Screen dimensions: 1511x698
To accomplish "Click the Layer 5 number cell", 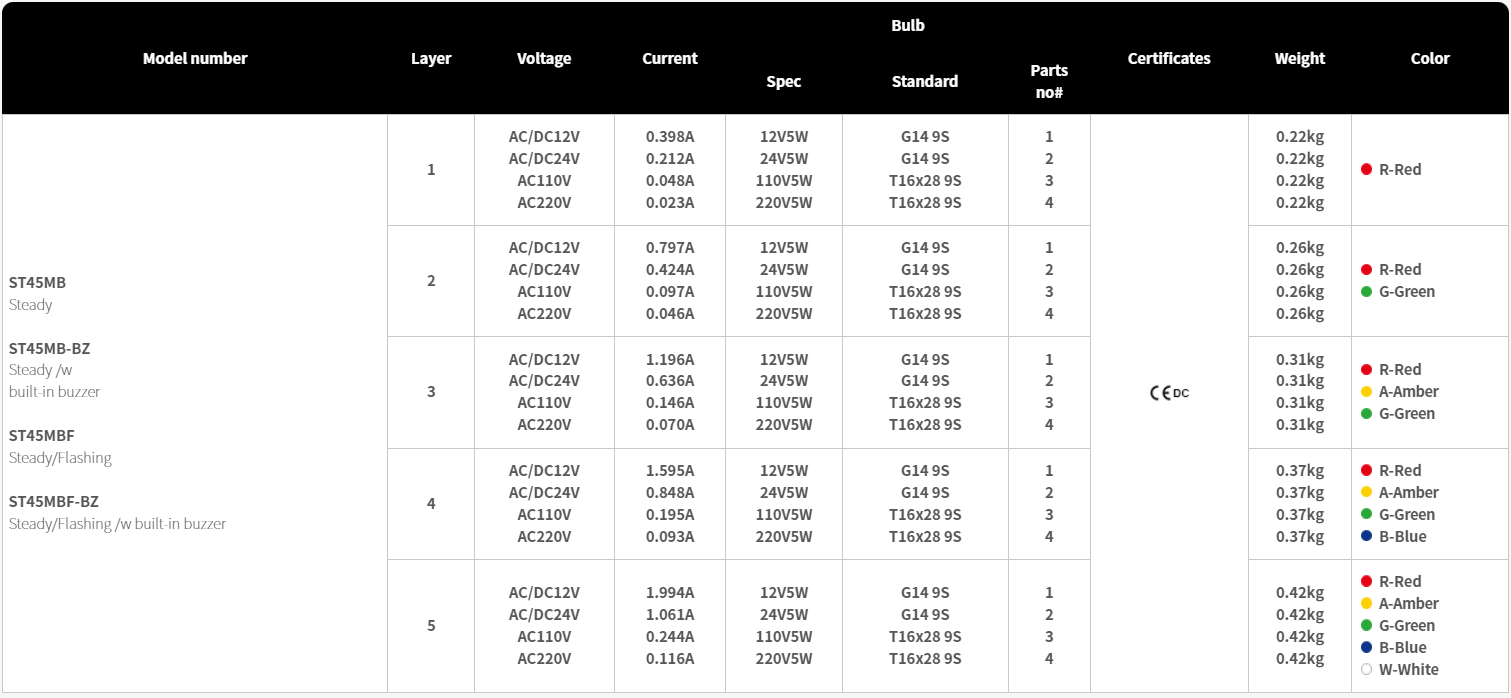I will pyautogui.click(x=431, y=626).
